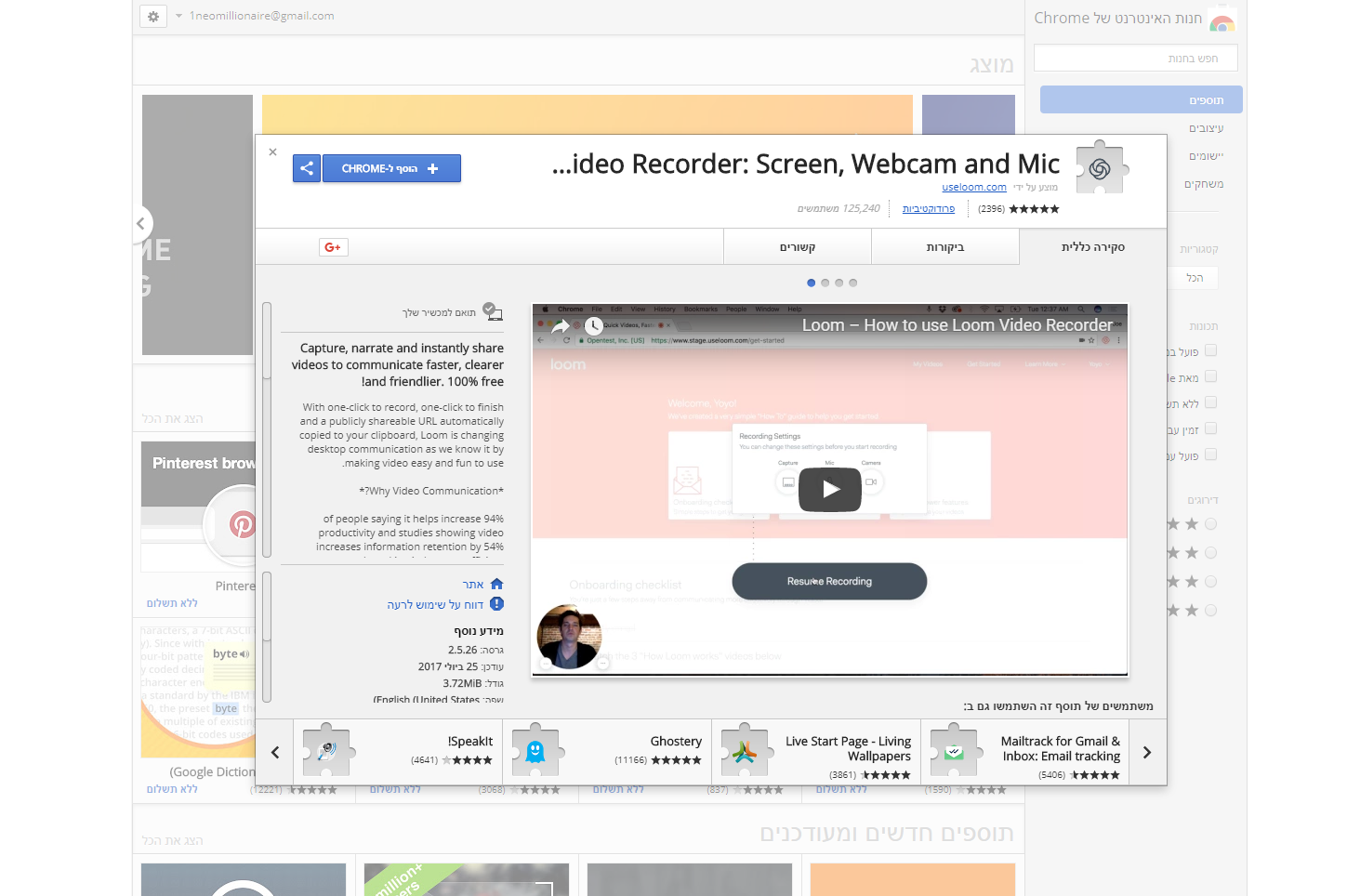
Task: Click the presenter webcam bubble in the video
Action: [x=569, y=637]
